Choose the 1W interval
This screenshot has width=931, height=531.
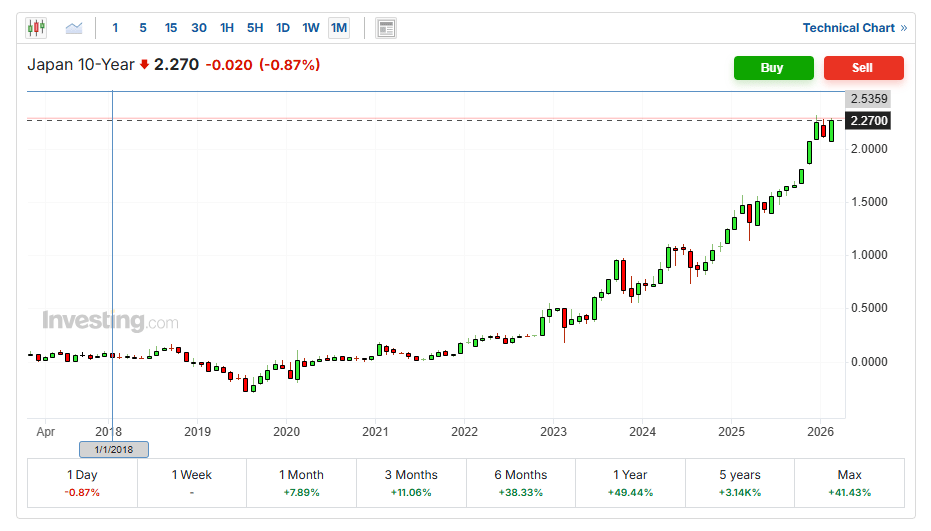pyautogui.click(x=311, y=28)
